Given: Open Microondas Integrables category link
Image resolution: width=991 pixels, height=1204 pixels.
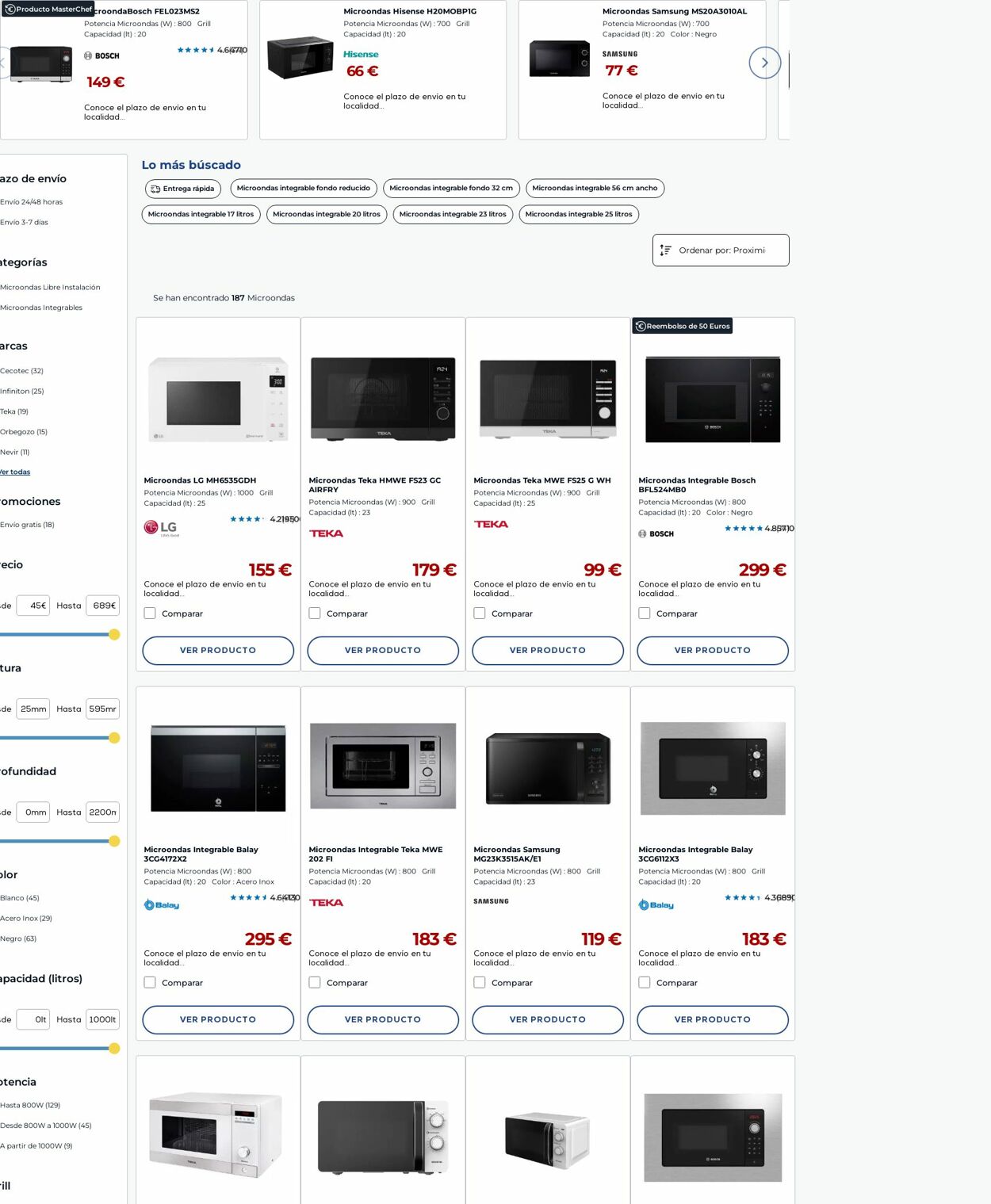Looking at the screenshot, I should coord(41,308).
